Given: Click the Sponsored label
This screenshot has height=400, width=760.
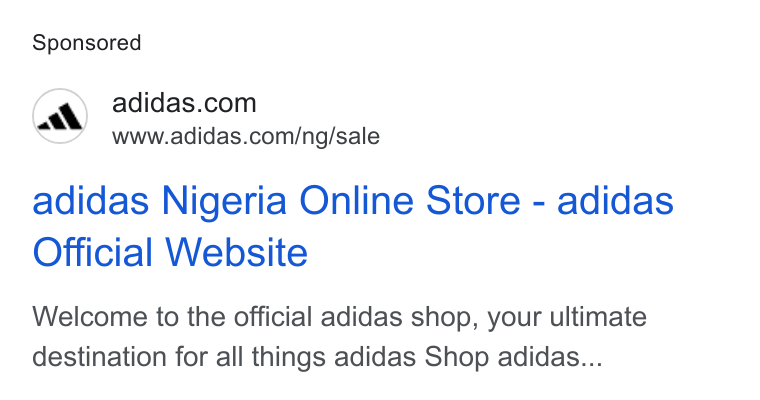Looking at the screenshot, I should [87, 43].
